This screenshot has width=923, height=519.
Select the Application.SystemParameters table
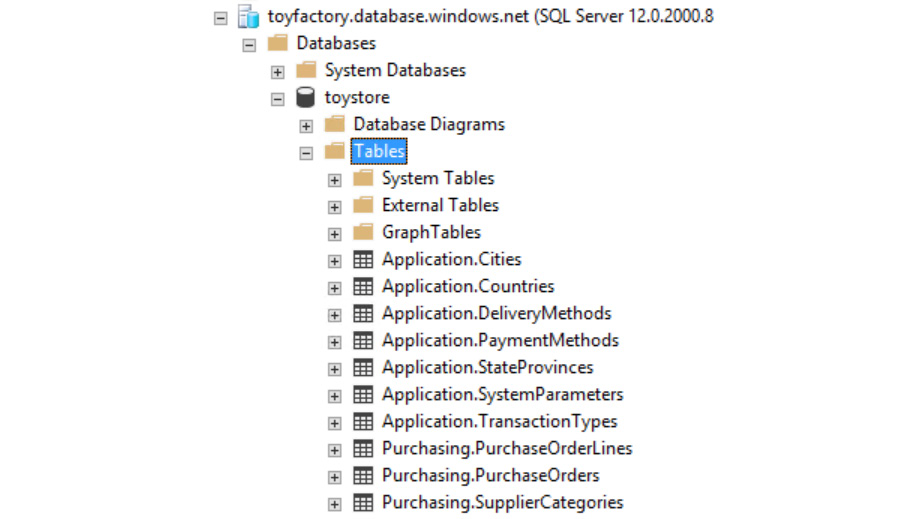[502, 395]
